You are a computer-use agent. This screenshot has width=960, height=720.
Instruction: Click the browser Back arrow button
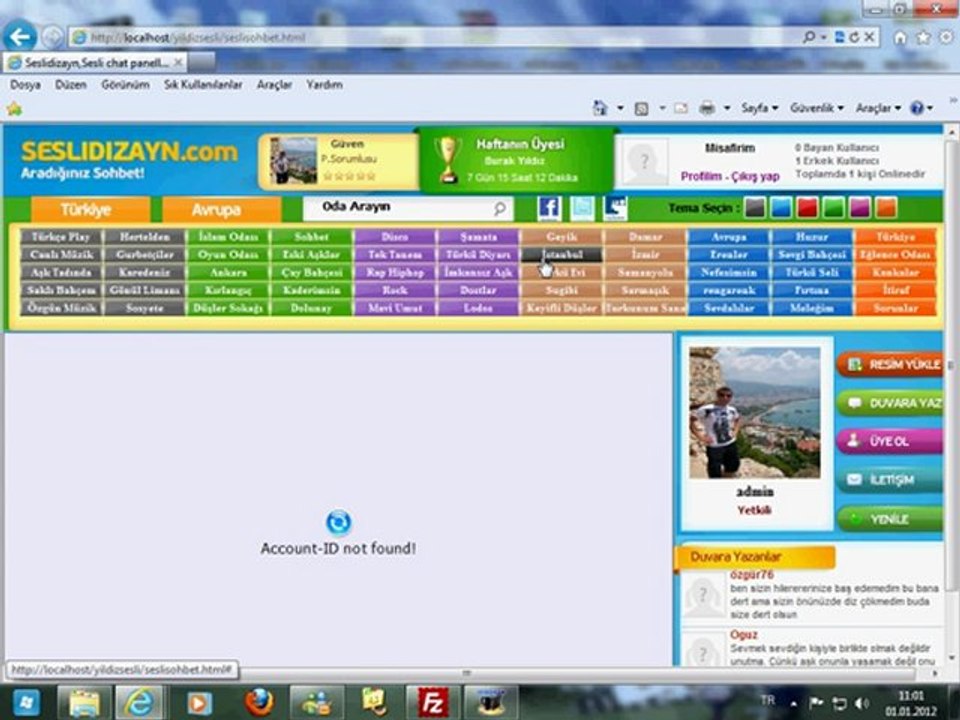20,37
